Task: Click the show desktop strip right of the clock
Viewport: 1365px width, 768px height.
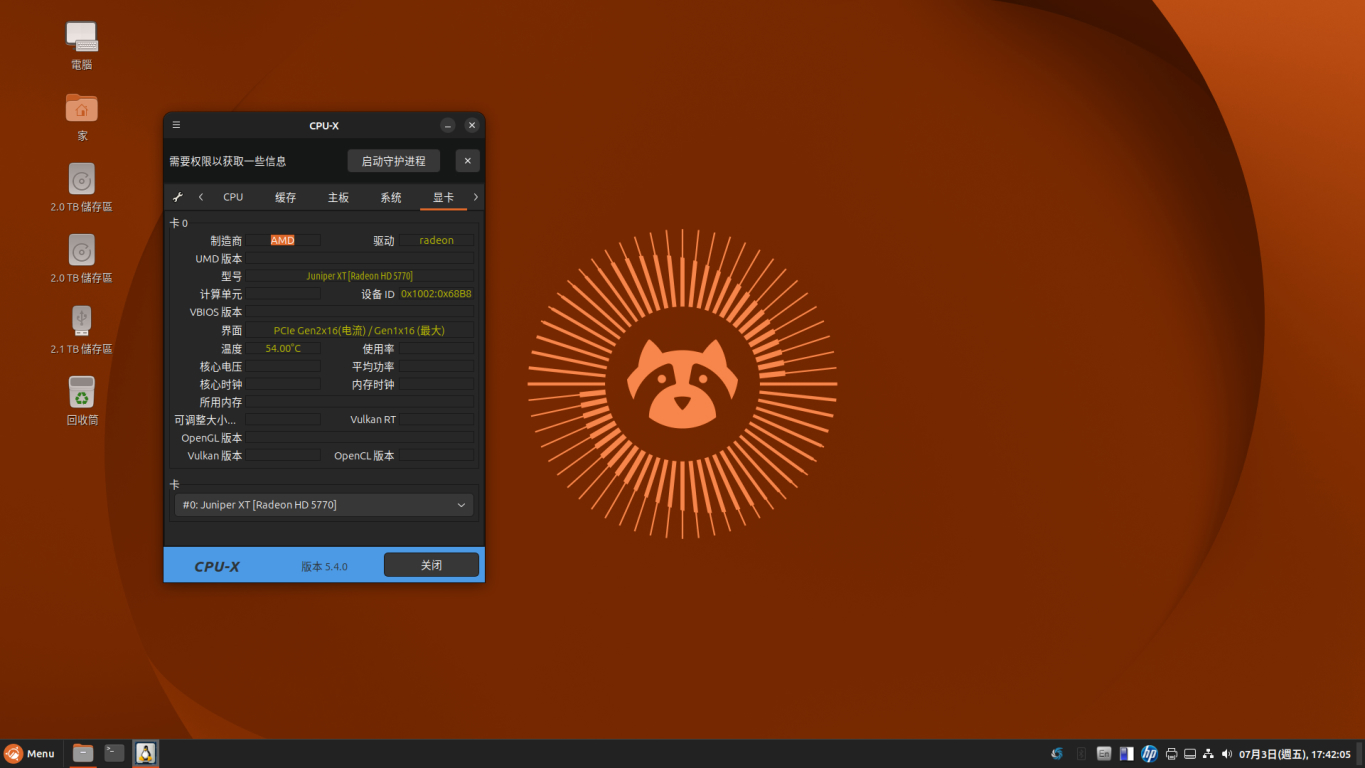Action: click(1359, 753)
